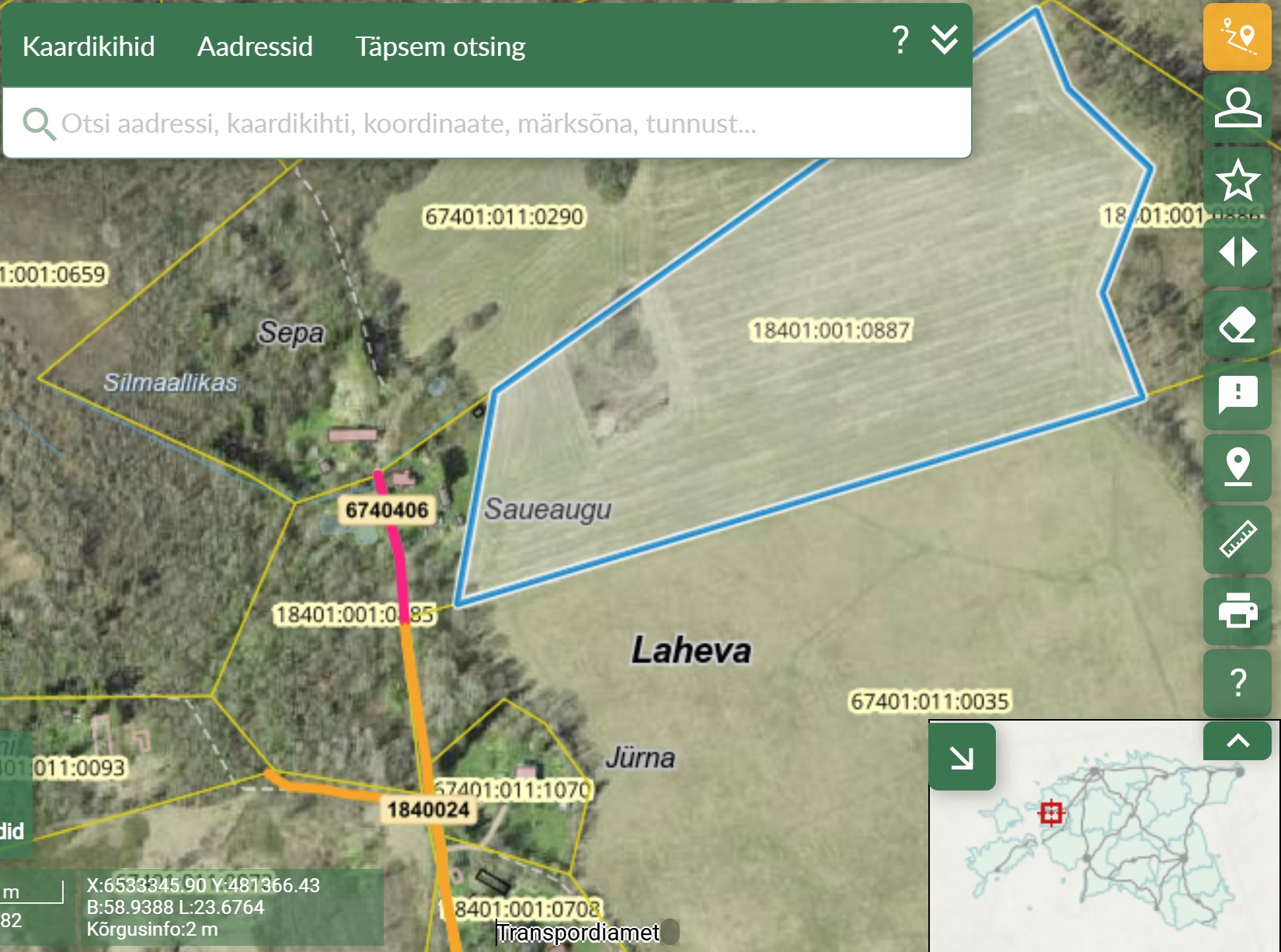This screenshot has width=1281, height=952.
Task: Click parcel label 18401:001:0887 on map
Action: click(x=830, y=330)
